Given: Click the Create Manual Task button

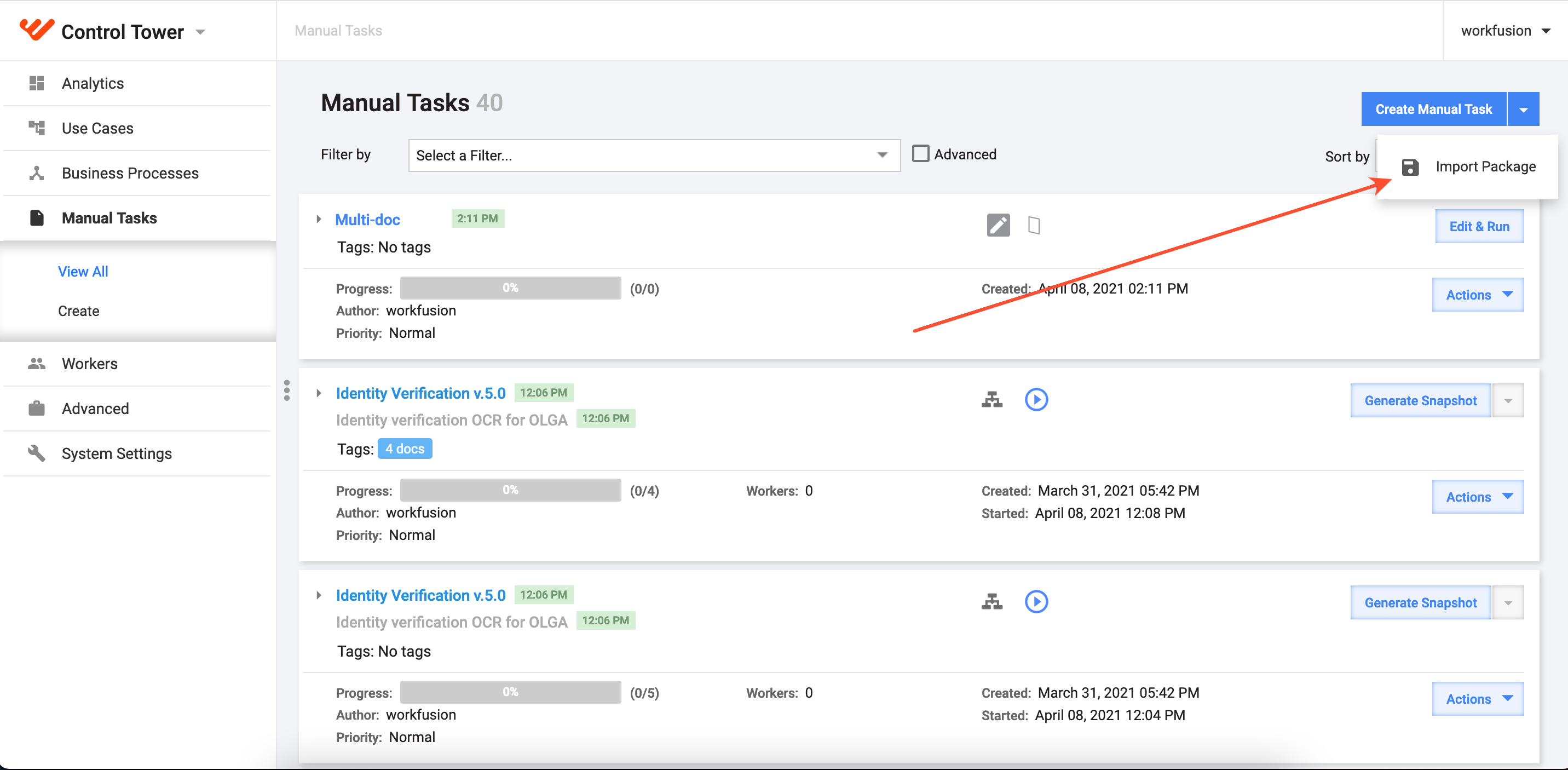Looking at the screenshot, I should click(1433, 110).
